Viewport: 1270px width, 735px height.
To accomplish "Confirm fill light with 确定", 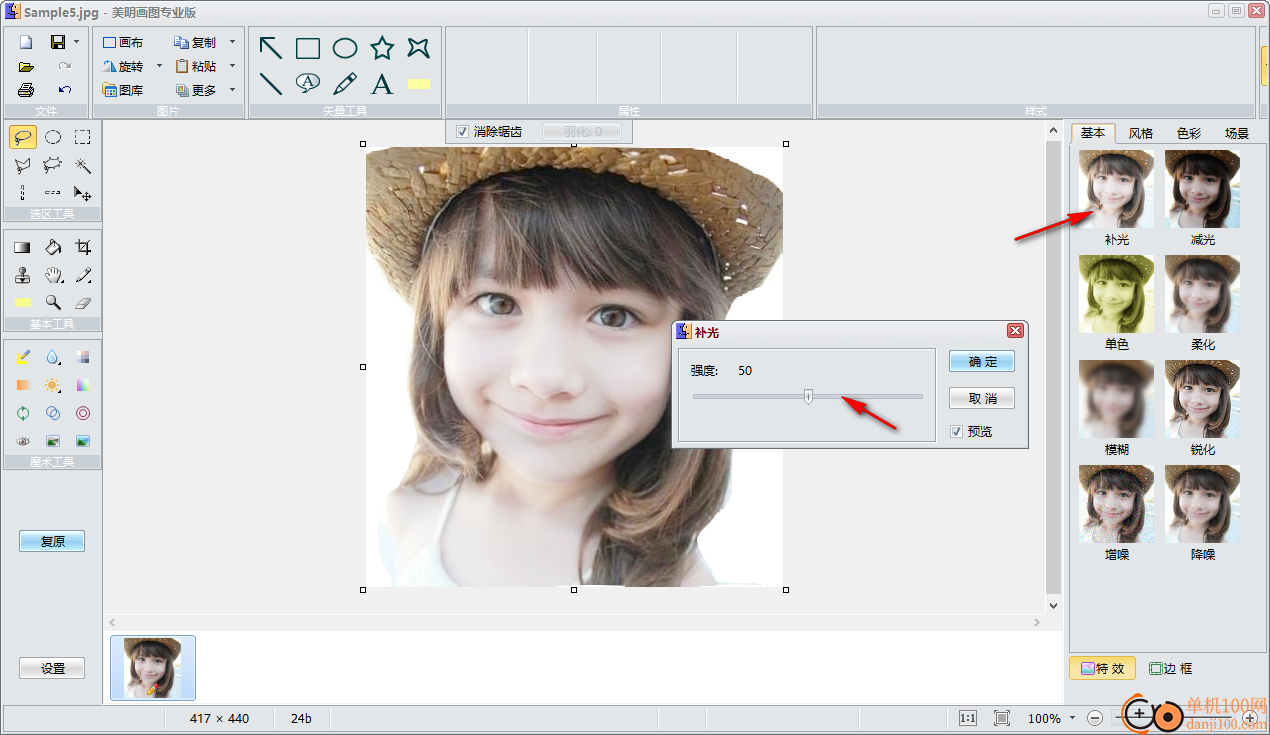I will 982,361.
